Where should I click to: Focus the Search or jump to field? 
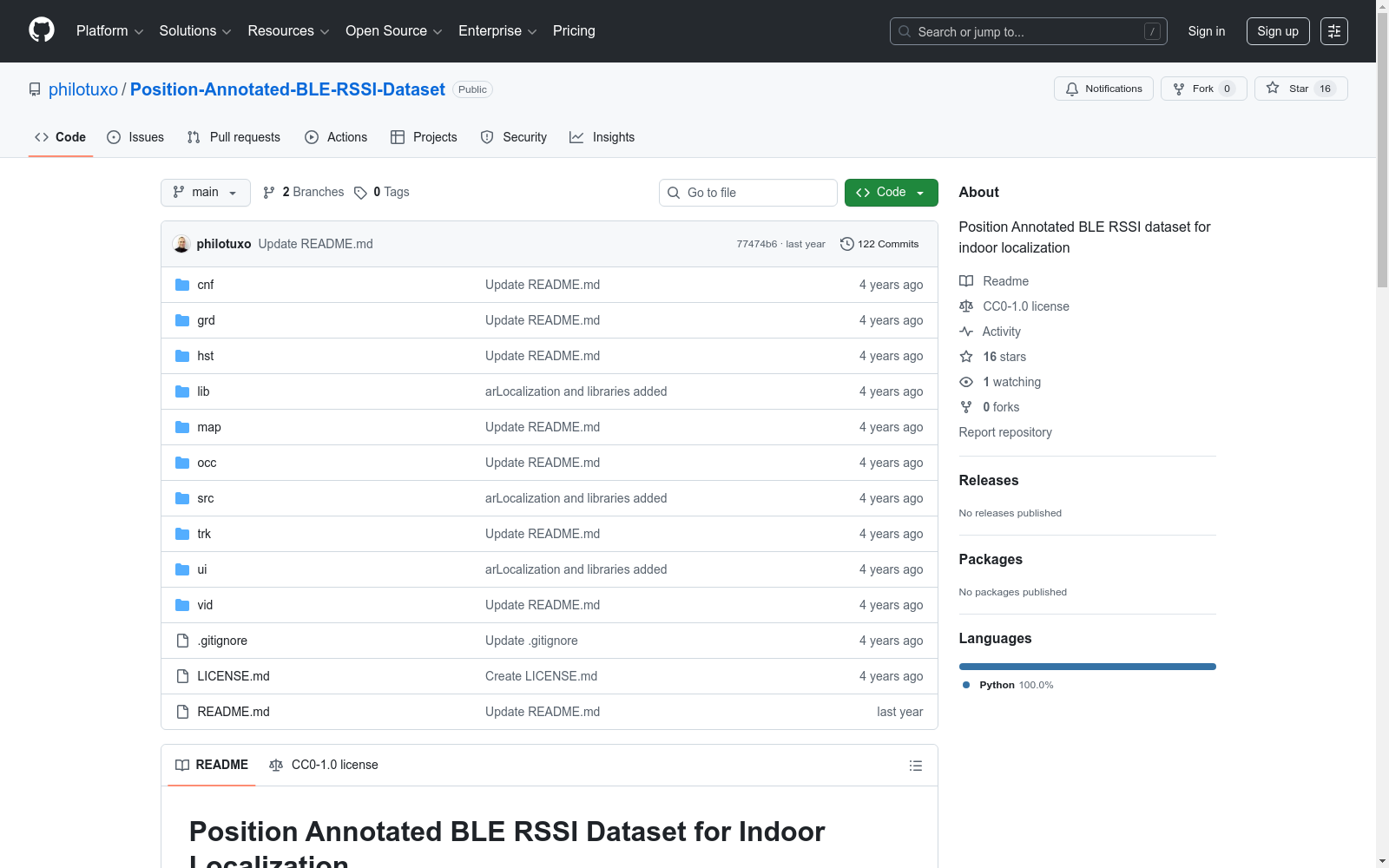1029,31
